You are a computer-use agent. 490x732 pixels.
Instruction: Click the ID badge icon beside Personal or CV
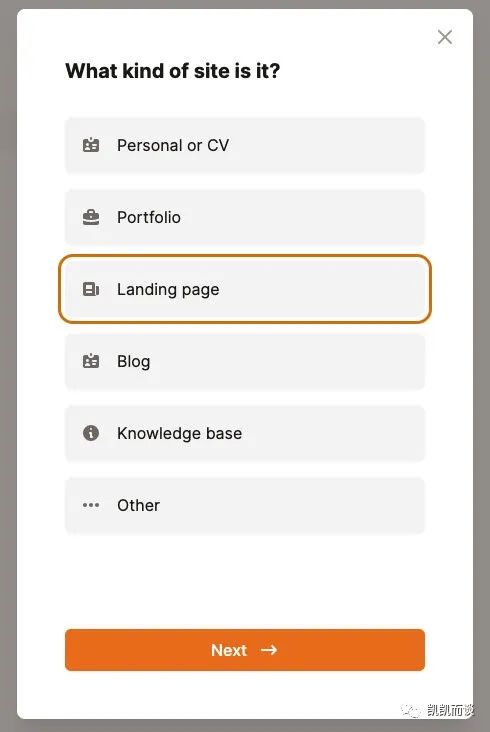click(x=91, y=145)
